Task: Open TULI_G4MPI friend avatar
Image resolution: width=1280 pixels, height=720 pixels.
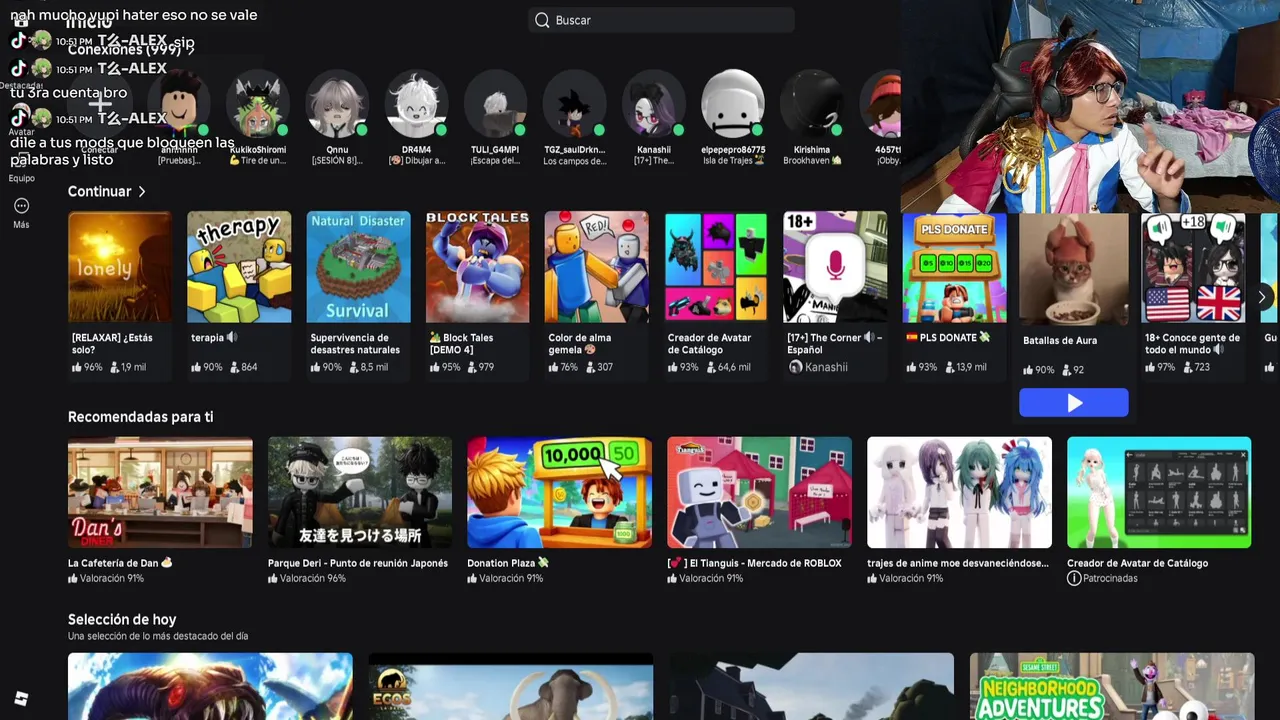Action: coord(495,104)
